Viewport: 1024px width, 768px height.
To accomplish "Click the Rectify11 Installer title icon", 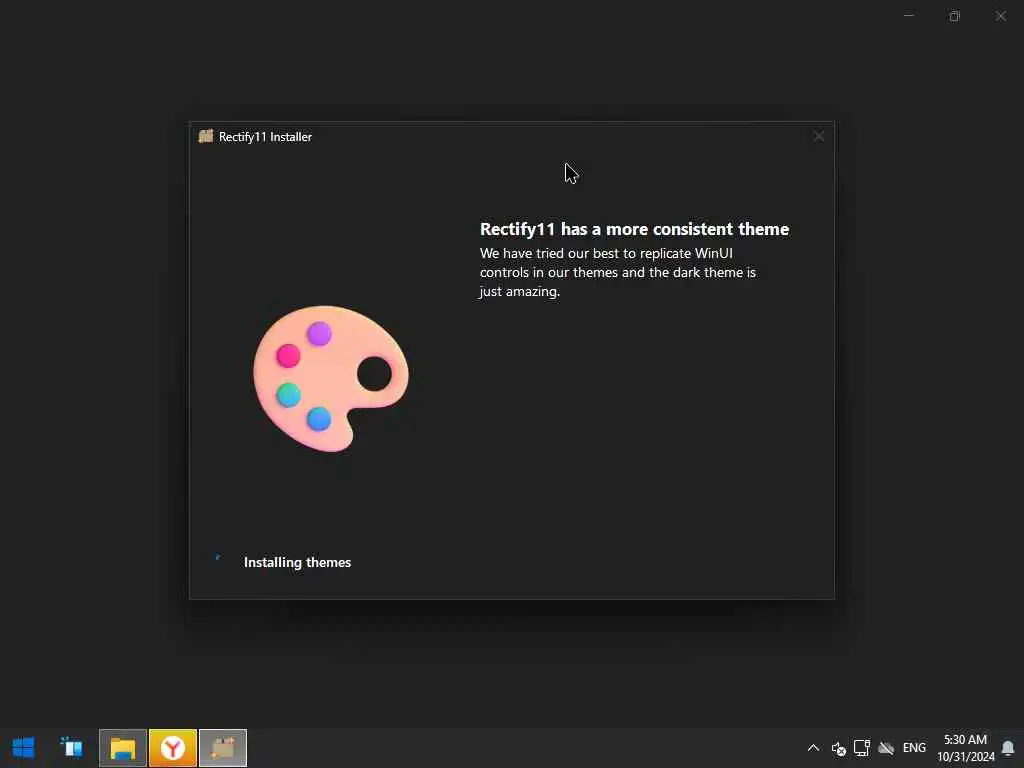I will coord(206,136).
